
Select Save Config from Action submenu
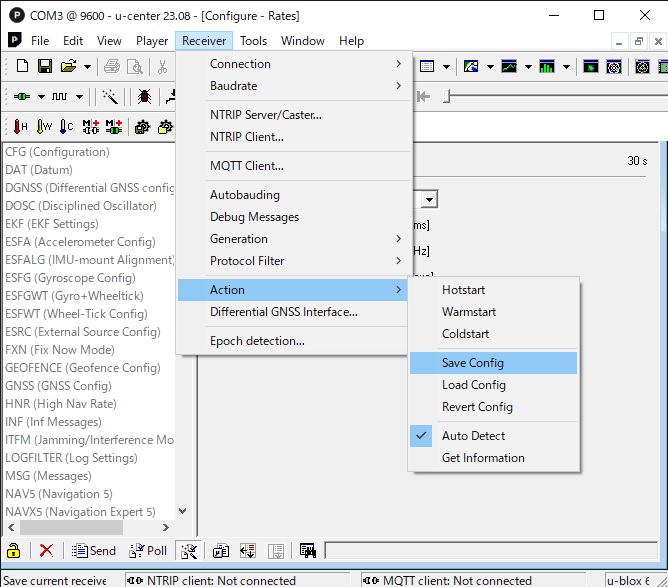pyautogui.click(x=493, y=363)
